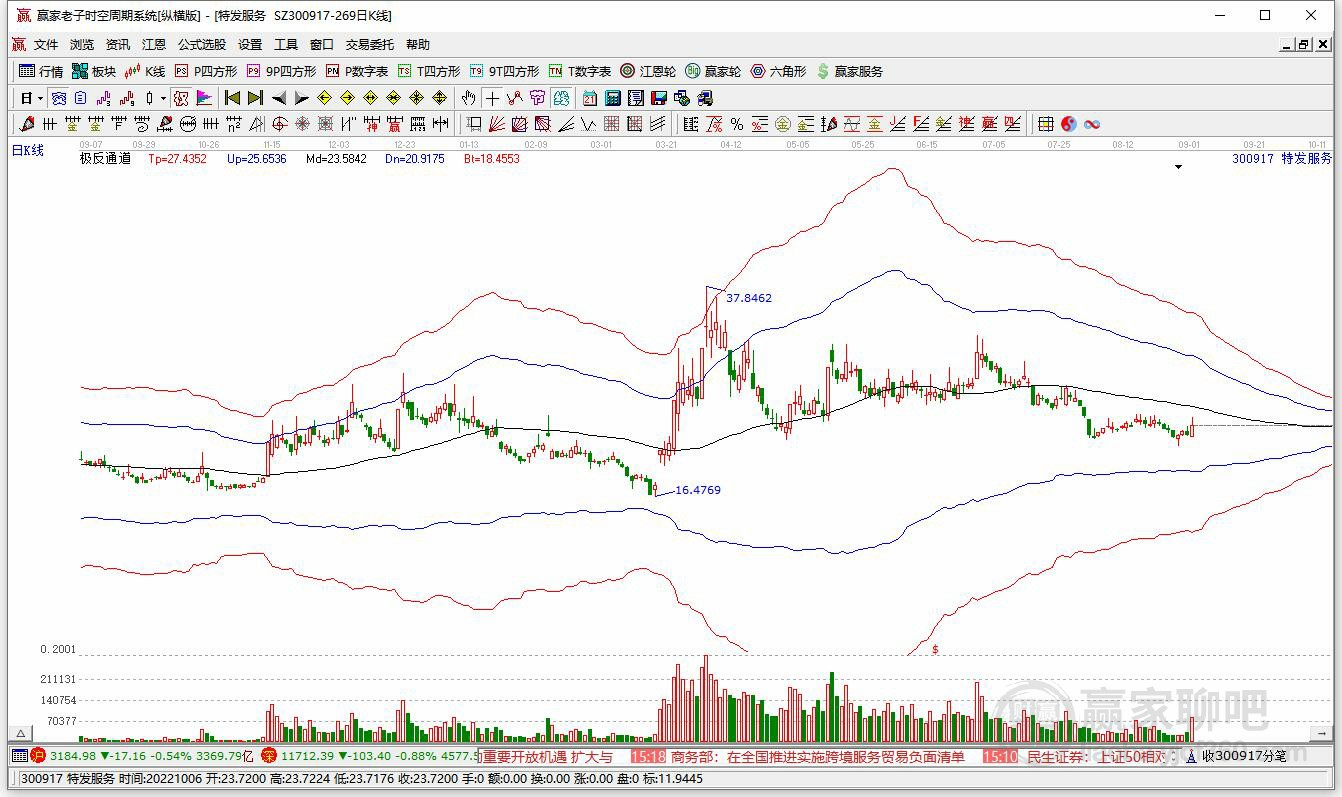This screenshot has width=1342, height=797.
Task: Open the T数字表 tool
Action: tap(580, 71)
